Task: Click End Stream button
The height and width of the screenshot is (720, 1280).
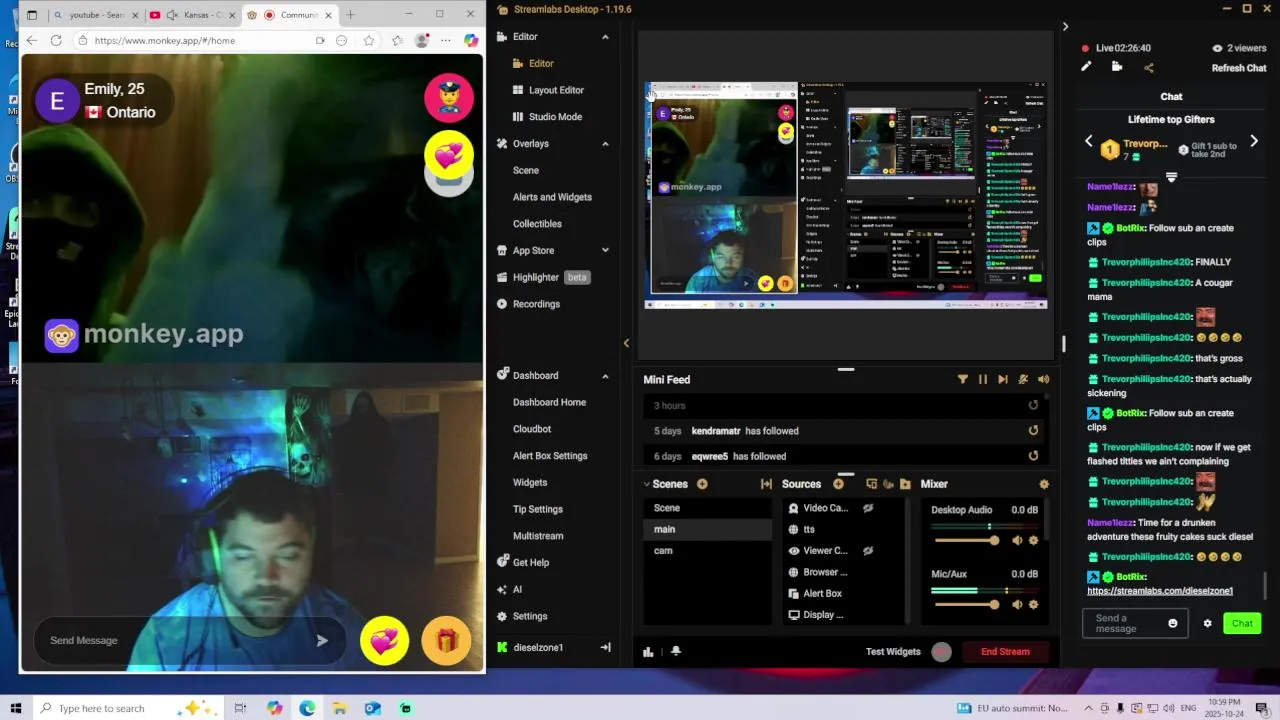Action: click(x=1005, y=652)
